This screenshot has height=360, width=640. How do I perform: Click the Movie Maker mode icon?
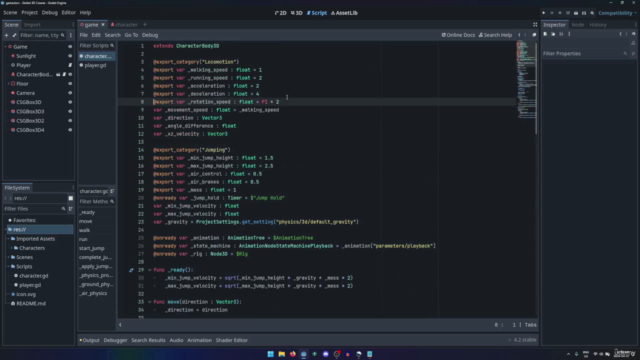point(592,13)
